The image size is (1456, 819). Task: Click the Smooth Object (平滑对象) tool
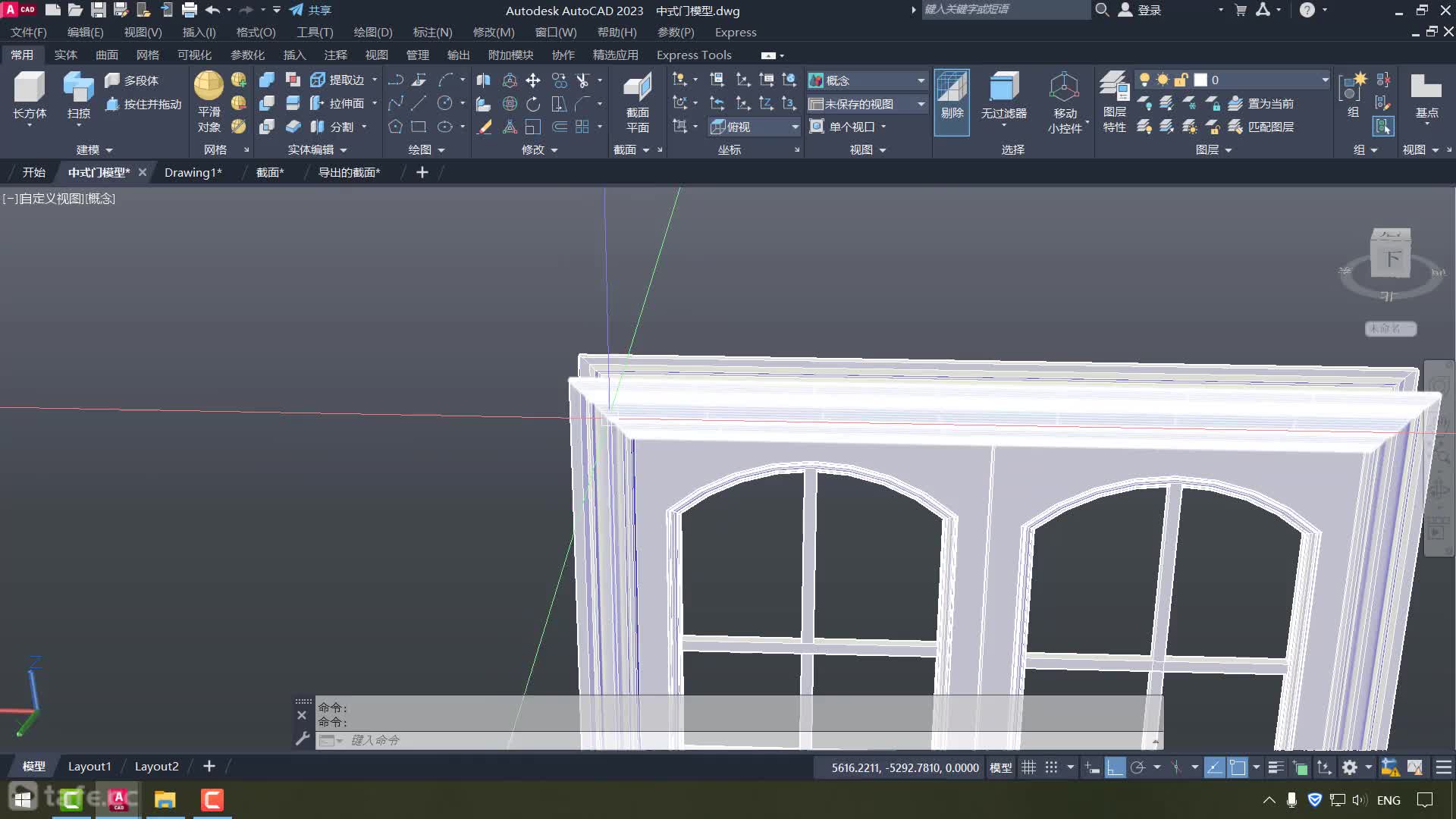click(209, 102)
